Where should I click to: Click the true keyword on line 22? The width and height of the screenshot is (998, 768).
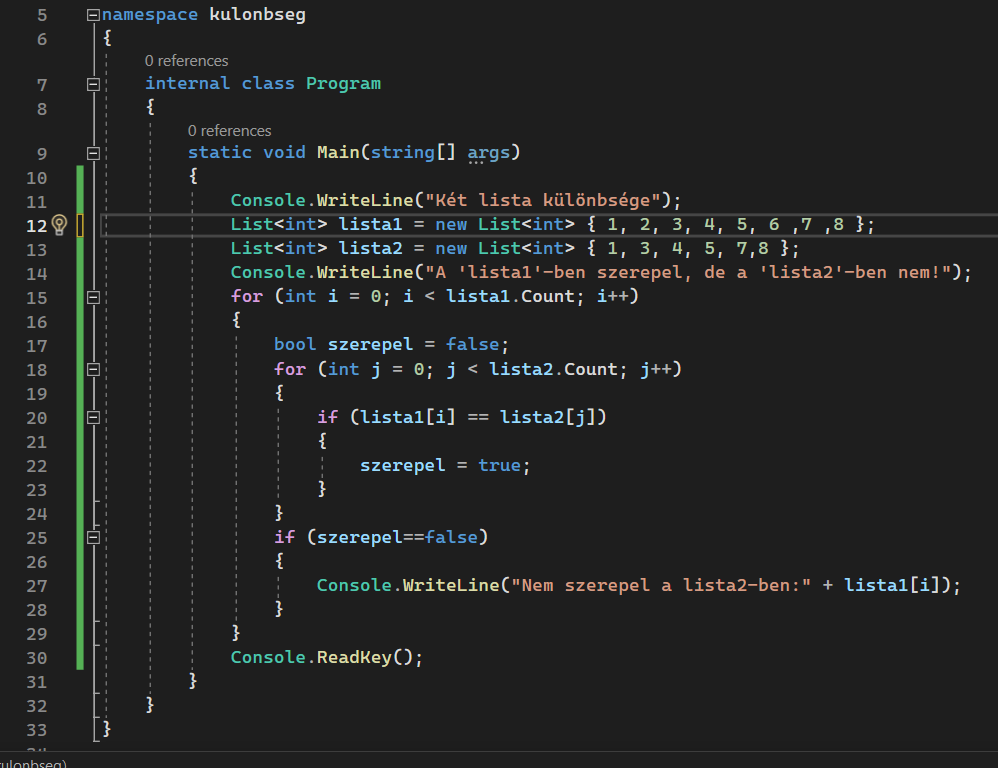499,466
